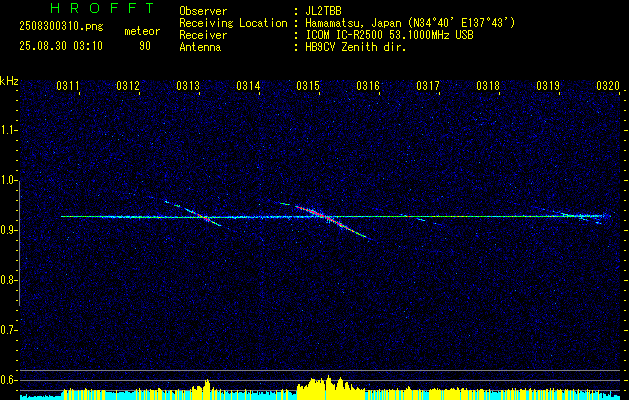
Task: Click the 0313 time marker
Action: tap(188, 86)
